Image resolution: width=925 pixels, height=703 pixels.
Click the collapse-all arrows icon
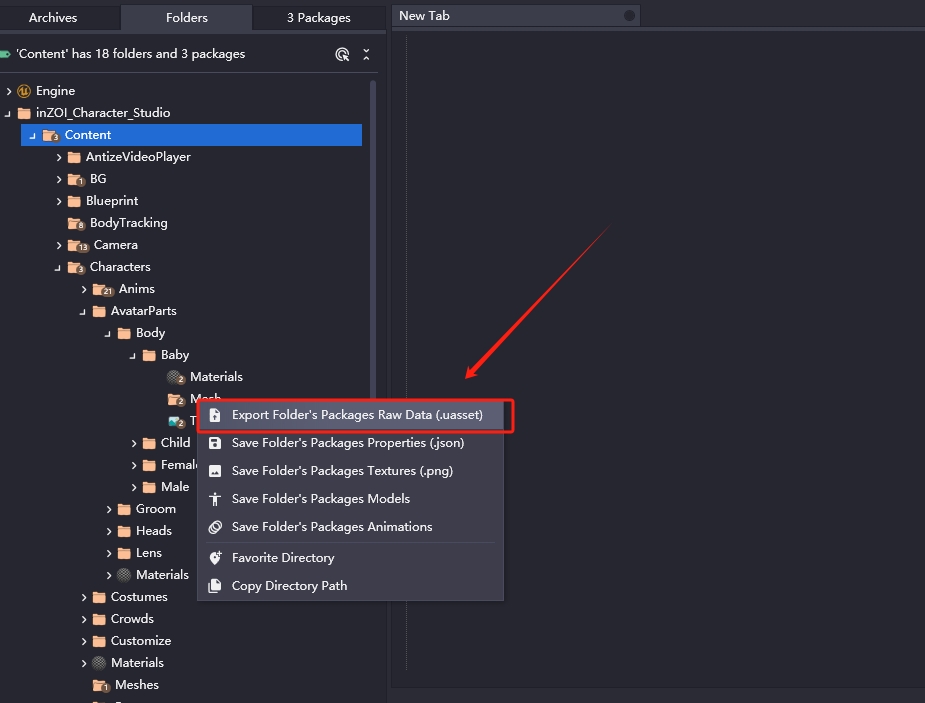tap(366, 54)
